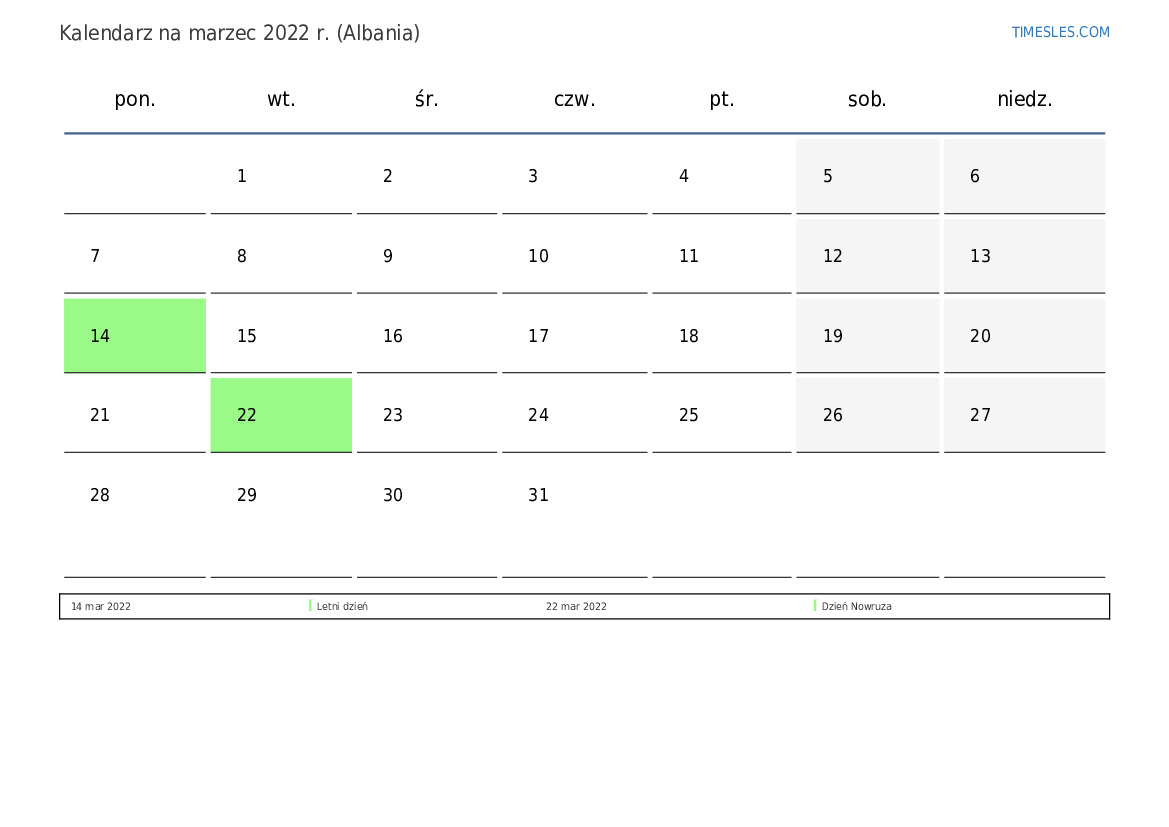The image size is (1169, 827).
Task: Open the TIMESLES.COM link
Action: 1060,32
